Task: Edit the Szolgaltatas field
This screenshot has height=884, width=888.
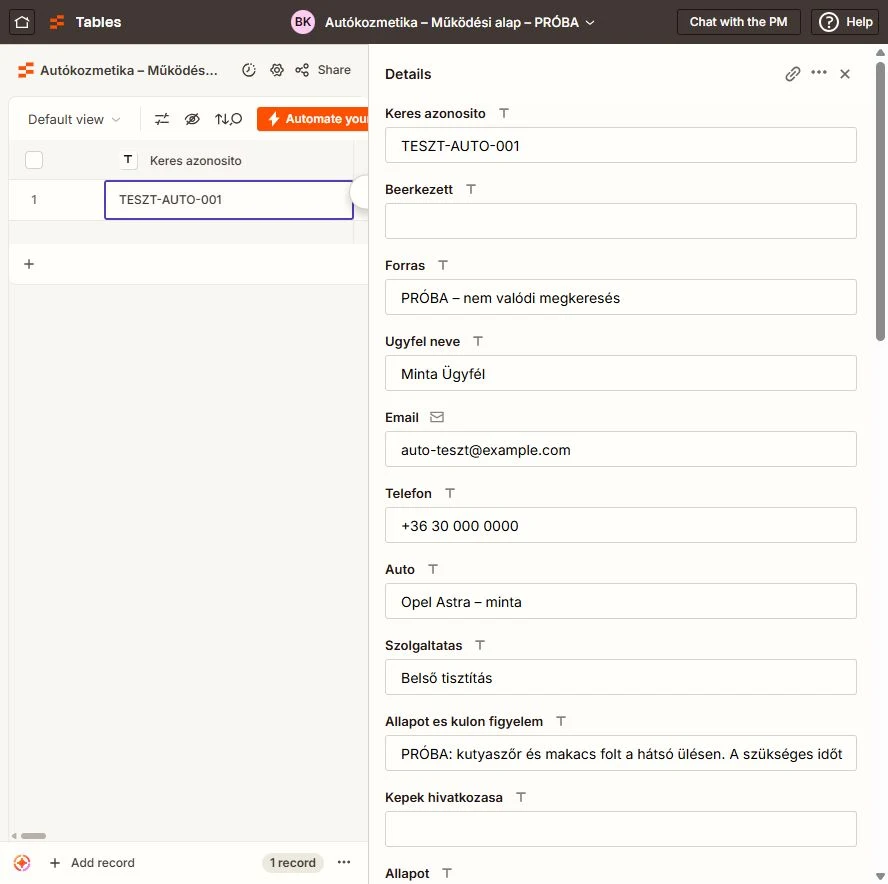Action: point(621,677)
